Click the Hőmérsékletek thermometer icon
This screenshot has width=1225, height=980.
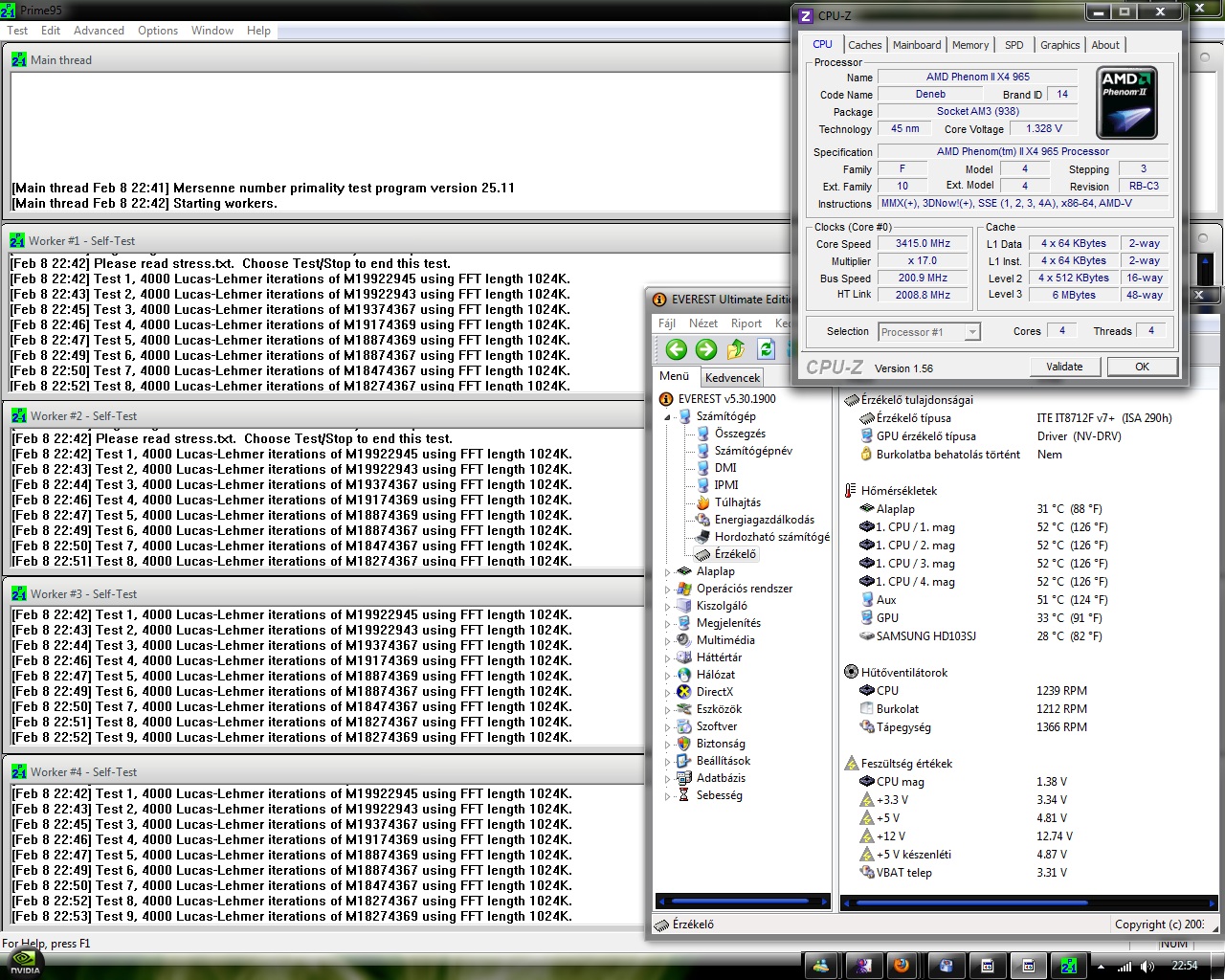[851, 491]
